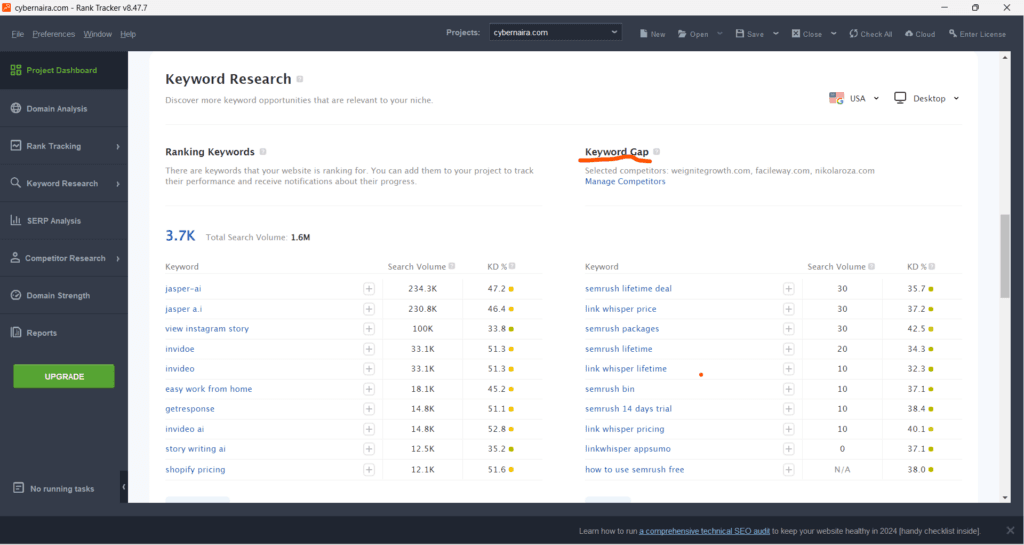Viewport: 1024px width, 545px height.
Task: Collapse the left sidebar panel arrow
Action: [123, 487]
